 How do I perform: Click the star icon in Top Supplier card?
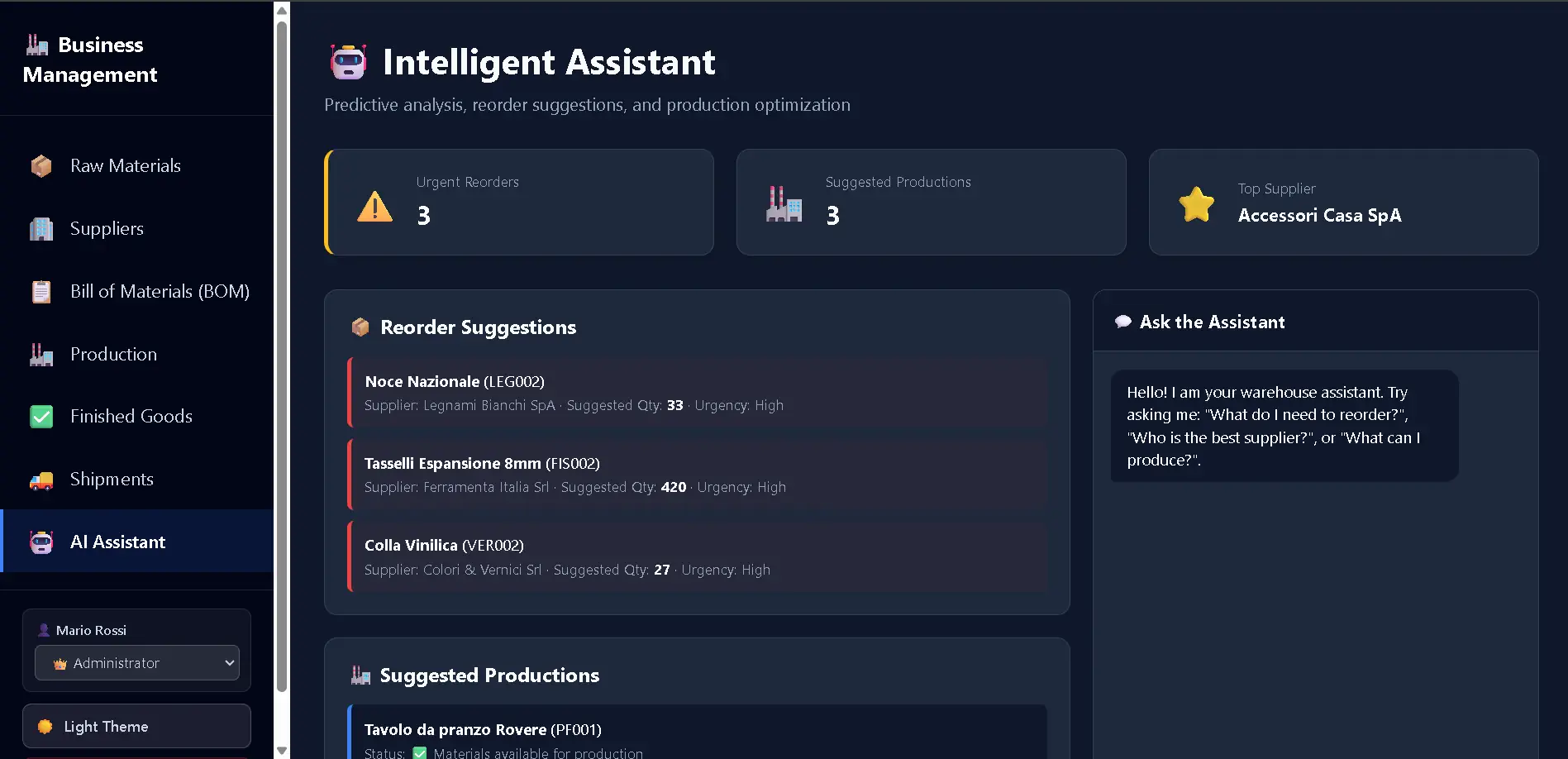1196,204
